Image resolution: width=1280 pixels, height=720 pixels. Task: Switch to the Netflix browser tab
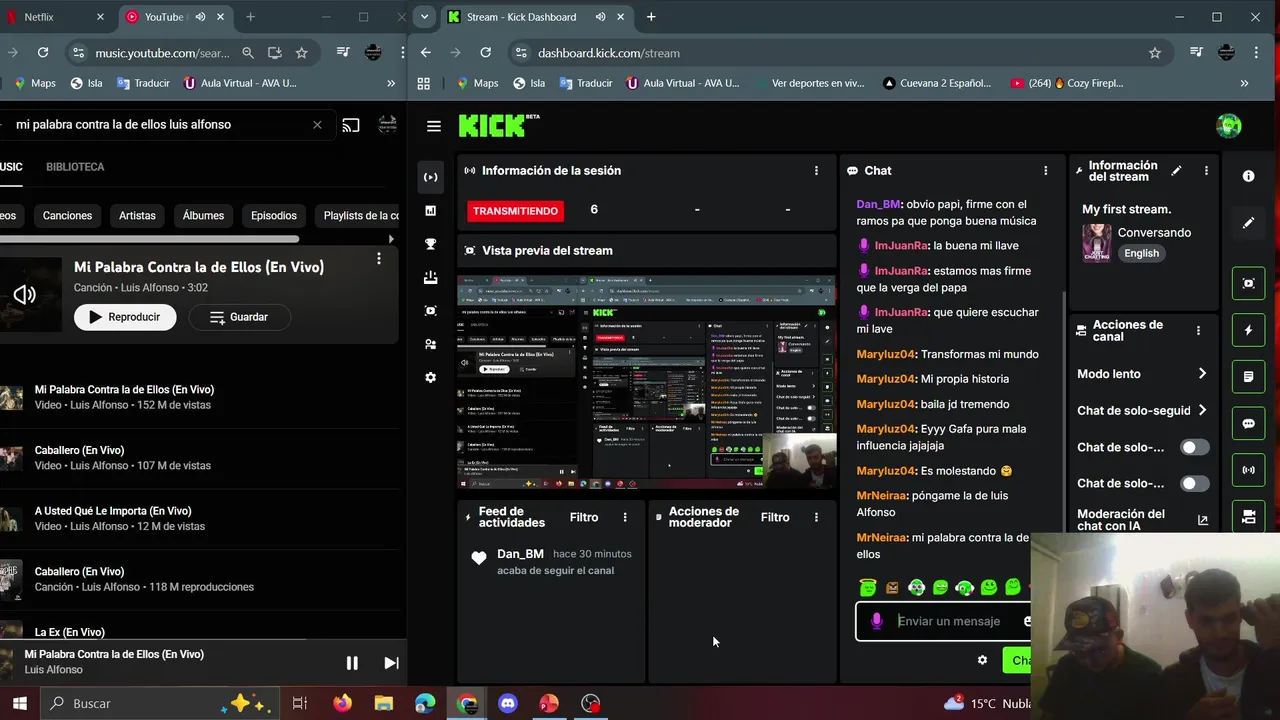55,17
